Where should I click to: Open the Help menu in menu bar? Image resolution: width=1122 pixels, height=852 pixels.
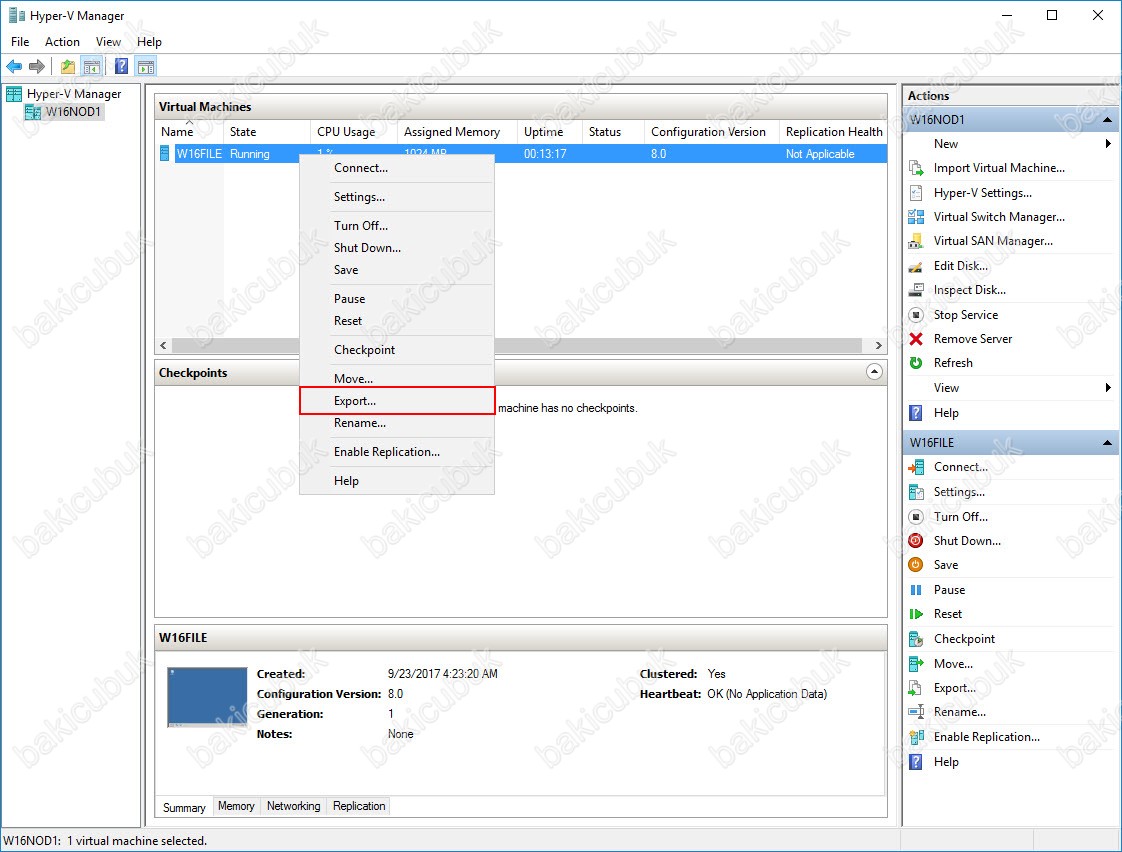point(149,41)
